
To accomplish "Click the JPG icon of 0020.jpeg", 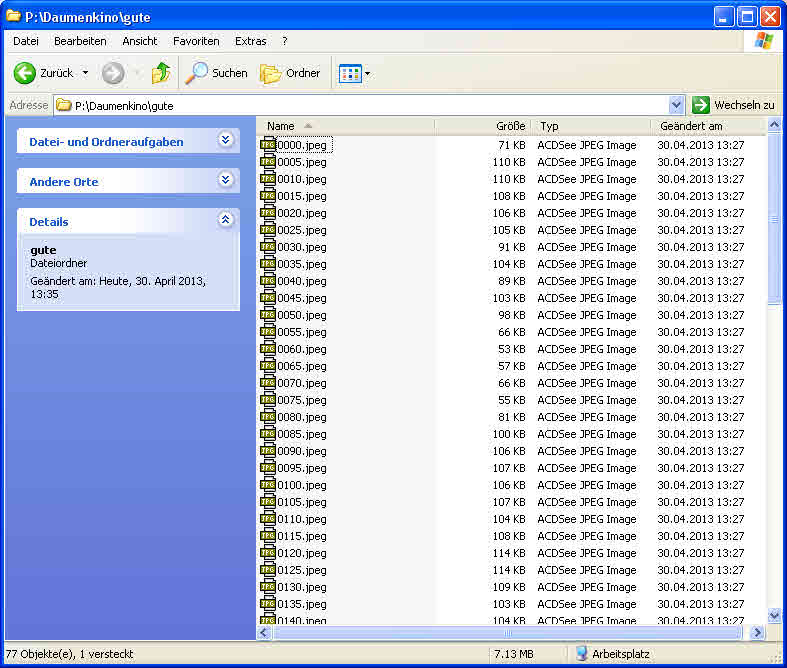I will pos(268,213).
